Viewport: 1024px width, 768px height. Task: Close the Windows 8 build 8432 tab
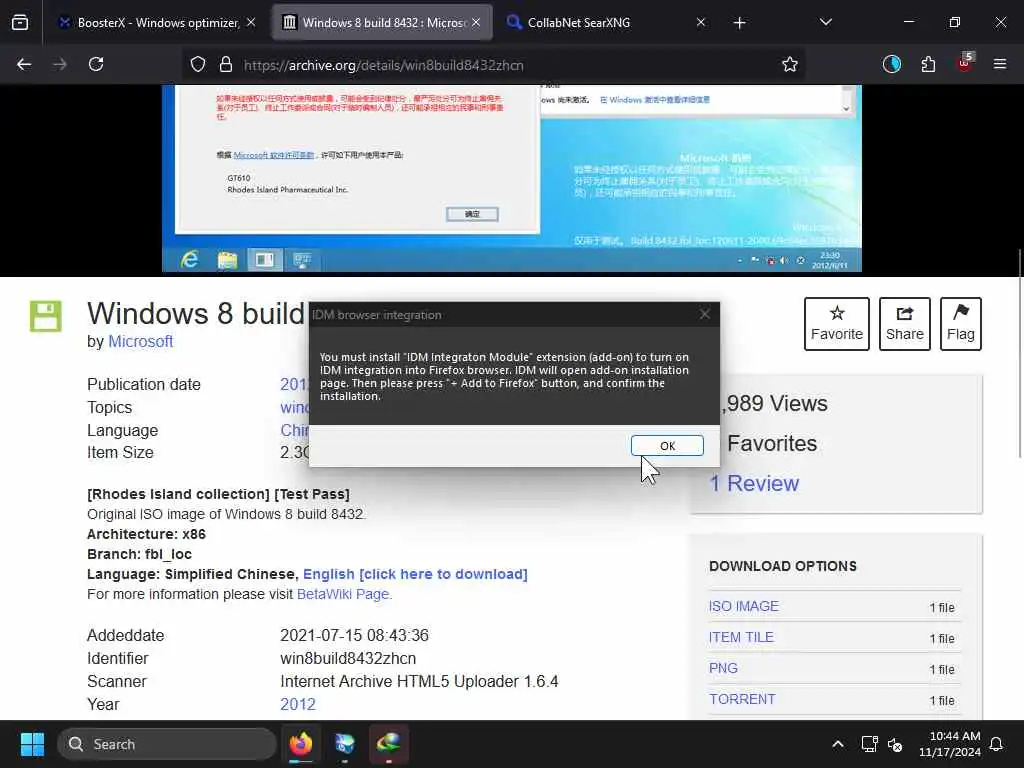click(x=476, y=22)
